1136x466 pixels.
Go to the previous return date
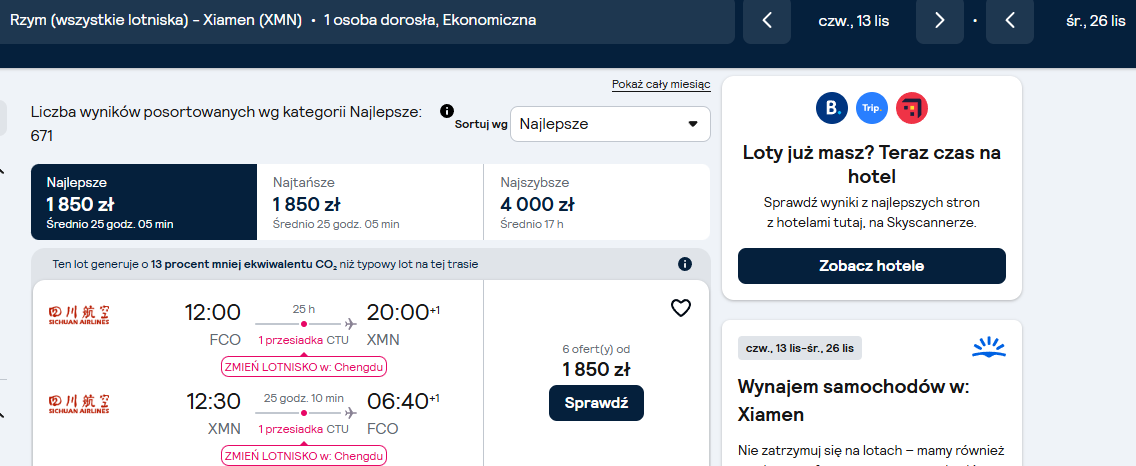click(1010, 20)
